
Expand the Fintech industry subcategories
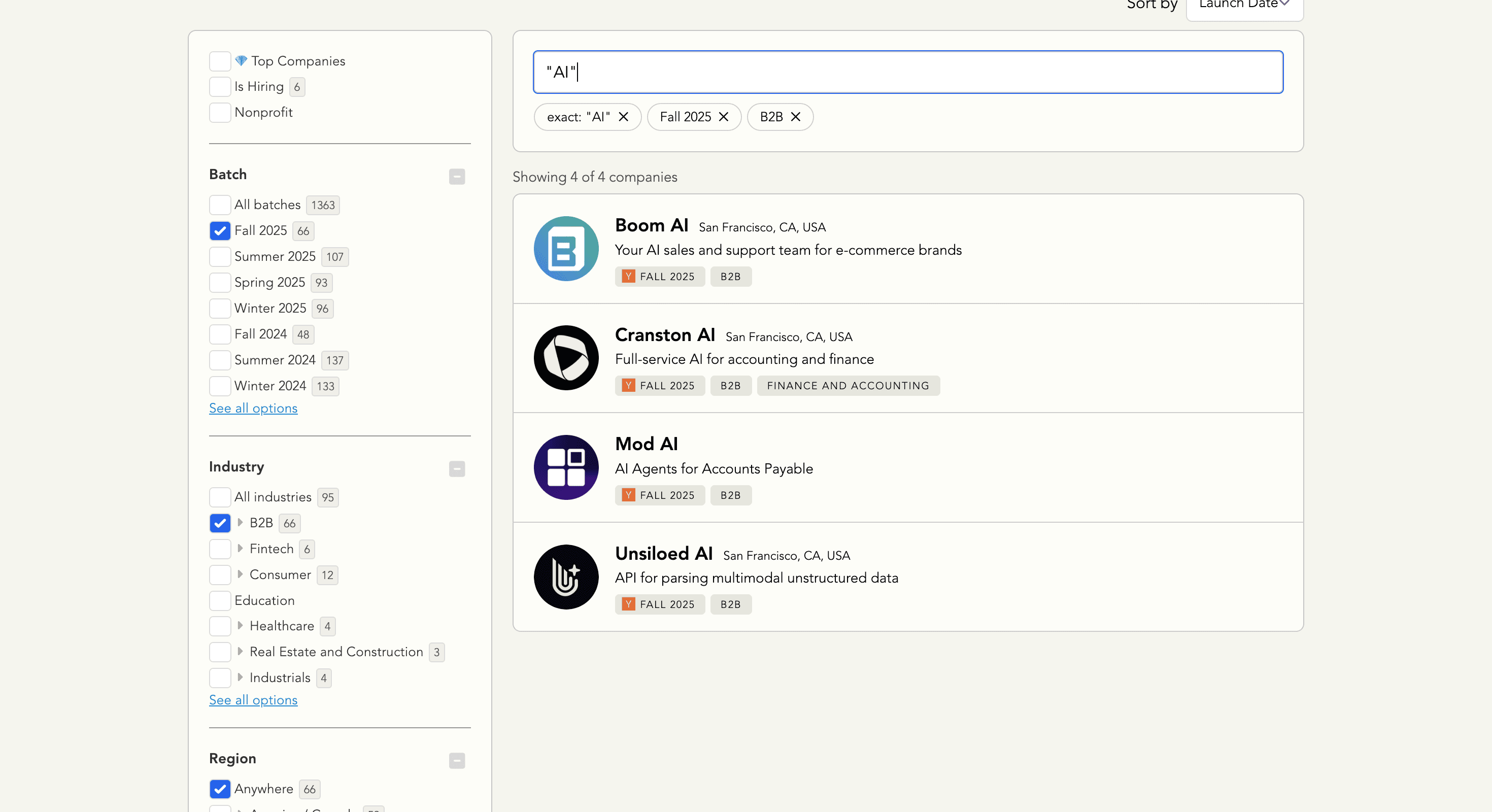241,549
